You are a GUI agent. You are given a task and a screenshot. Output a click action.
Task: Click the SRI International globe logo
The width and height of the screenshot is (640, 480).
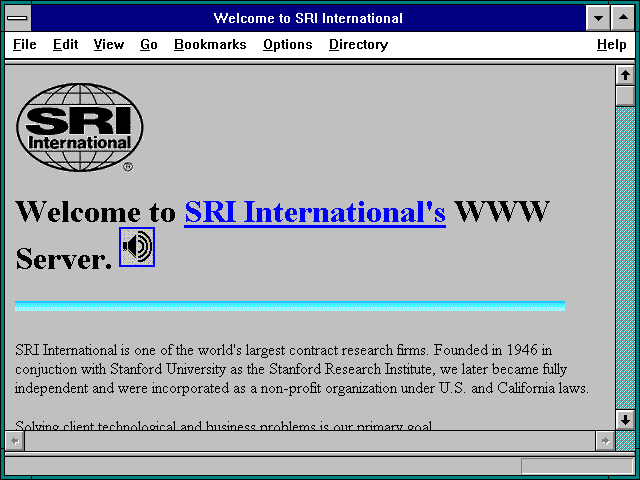(80, 127)
